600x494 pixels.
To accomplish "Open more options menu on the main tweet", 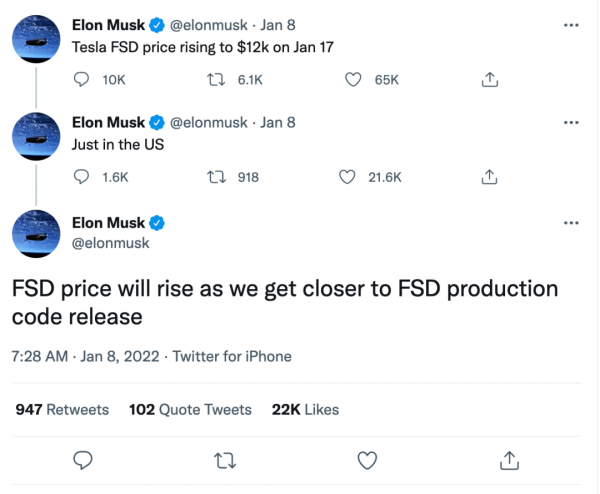I will [571, 222].
